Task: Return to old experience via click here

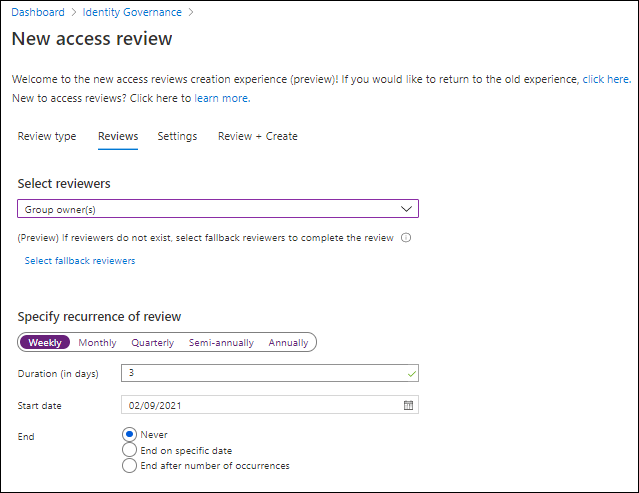Action: (x=606, y=78)
